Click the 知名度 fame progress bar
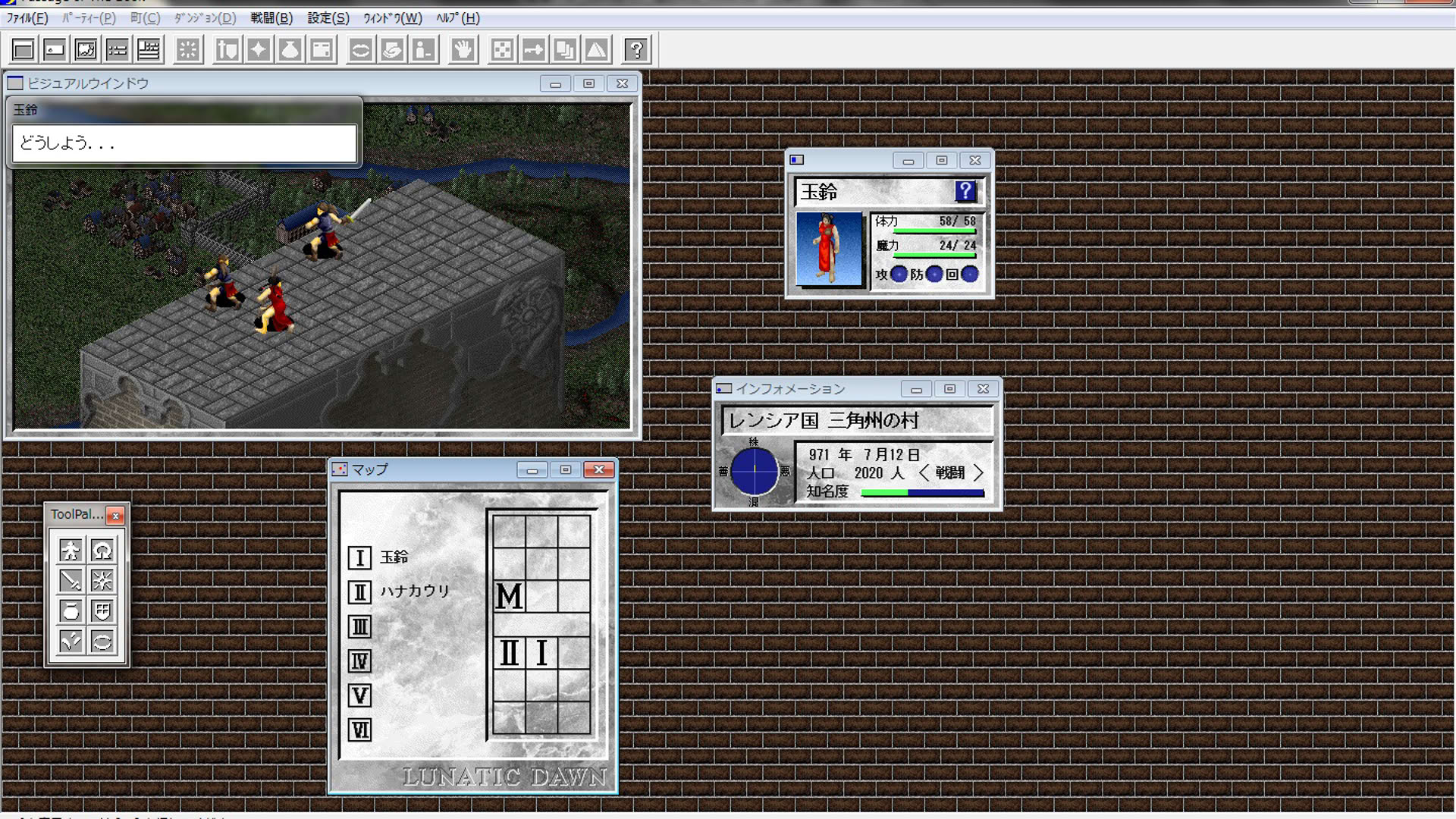Screen dimensions: 1456x819 pyautogui.click(x=922, y=493)
